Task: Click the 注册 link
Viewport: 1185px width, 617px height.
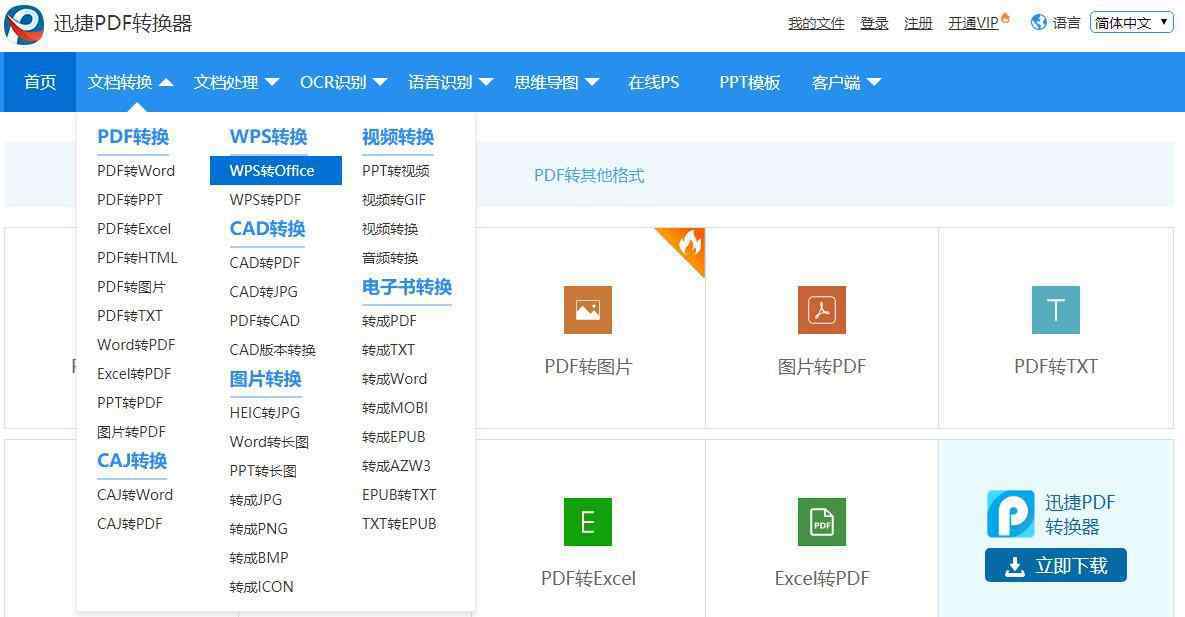Action: 918,23
